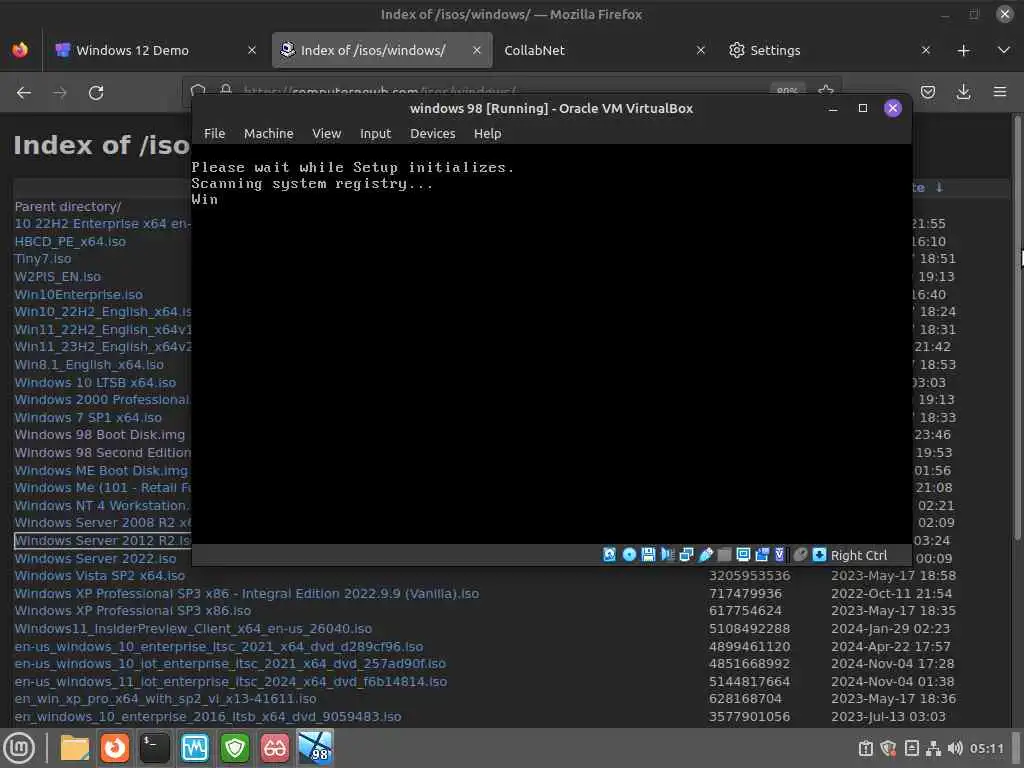Click the en_win_xp_pro_x64_with_sp2_vl_x13-41611.iso link
1024x768 pixels.
click(165, 699)
